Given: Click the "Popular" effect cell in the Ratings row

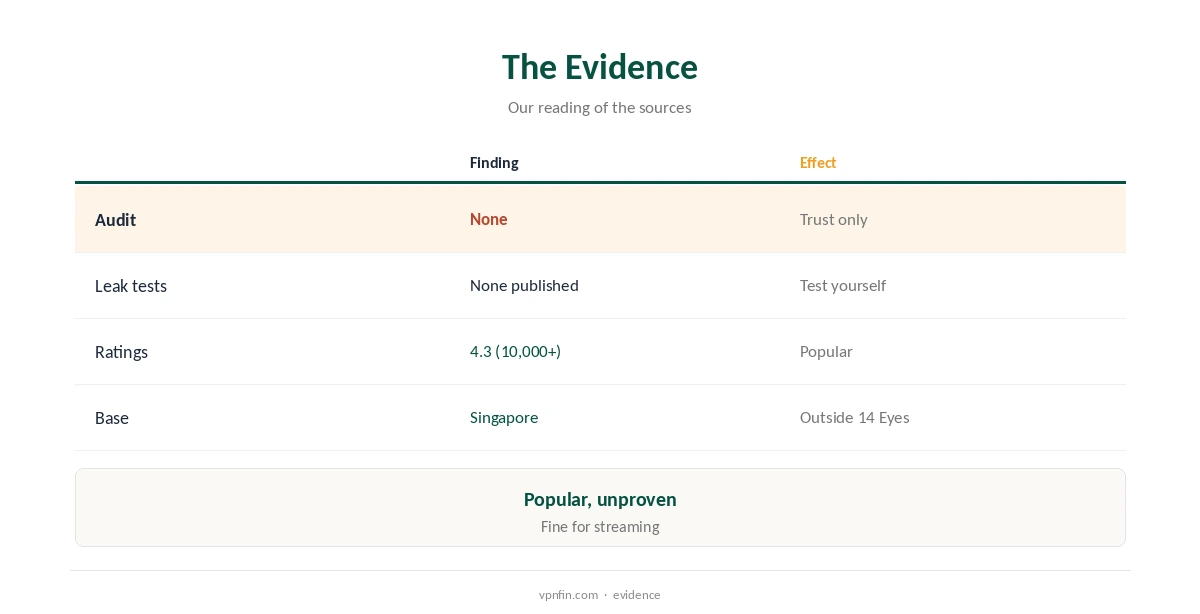Looking at the screenshot, I should click(826, 351).
